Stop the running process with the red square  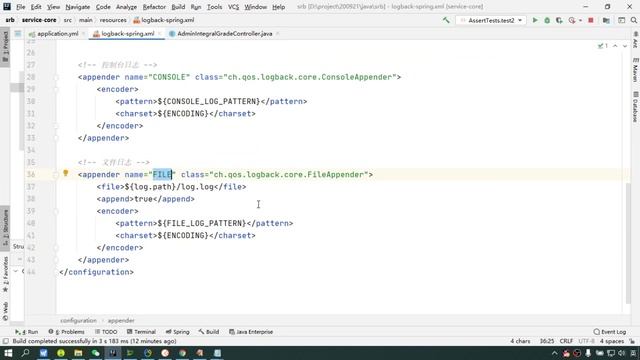(x=591, y=20)
